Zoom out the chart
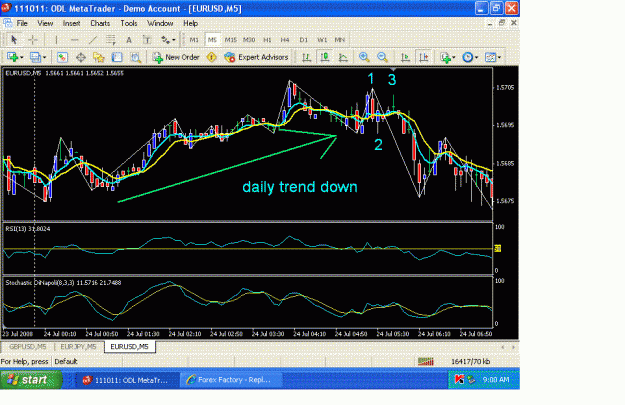The width and height of the screenshot is (625, 405). tap(382, 57)
